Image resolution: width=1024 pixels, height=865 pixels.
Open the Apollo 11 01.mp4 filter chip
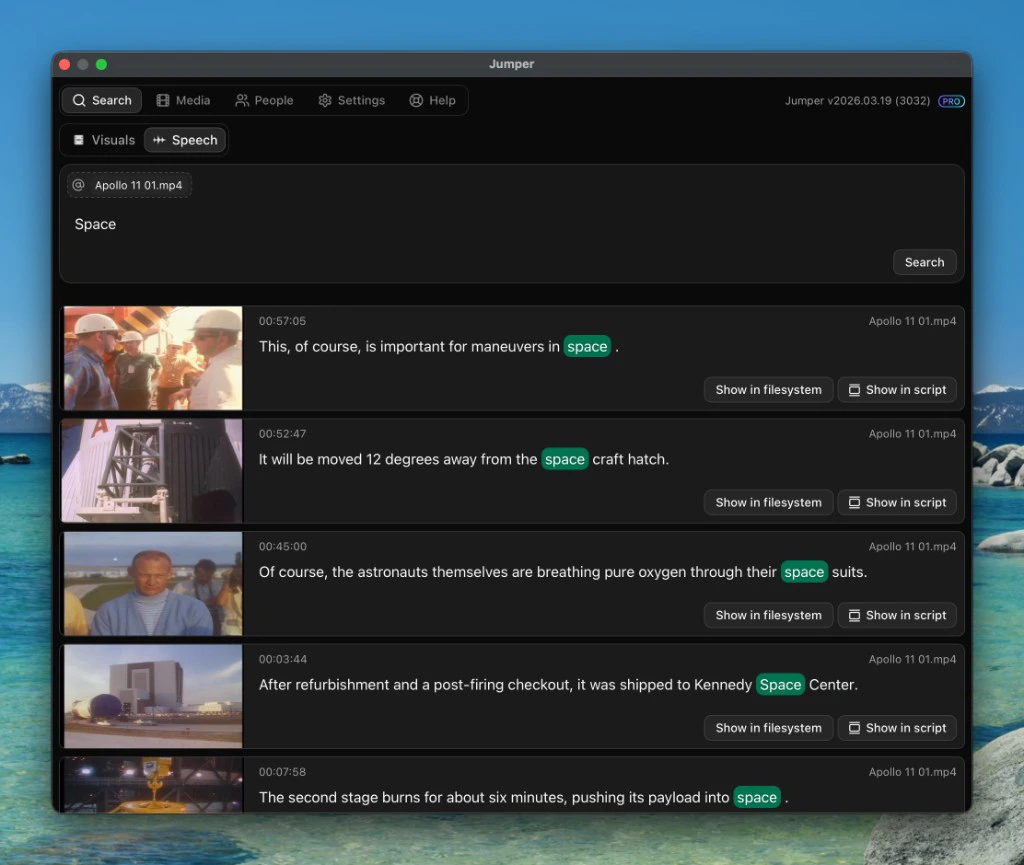(129, 185)
